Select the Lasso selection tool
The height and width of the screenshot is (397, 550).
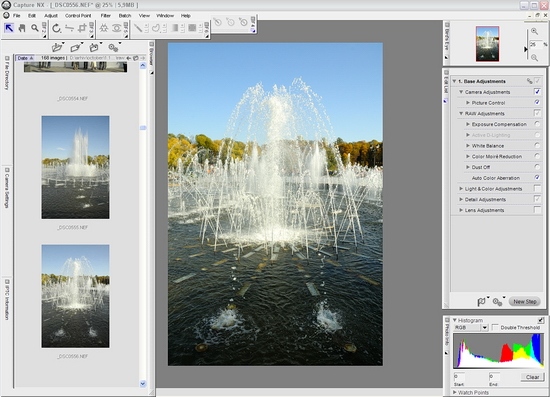156,28
